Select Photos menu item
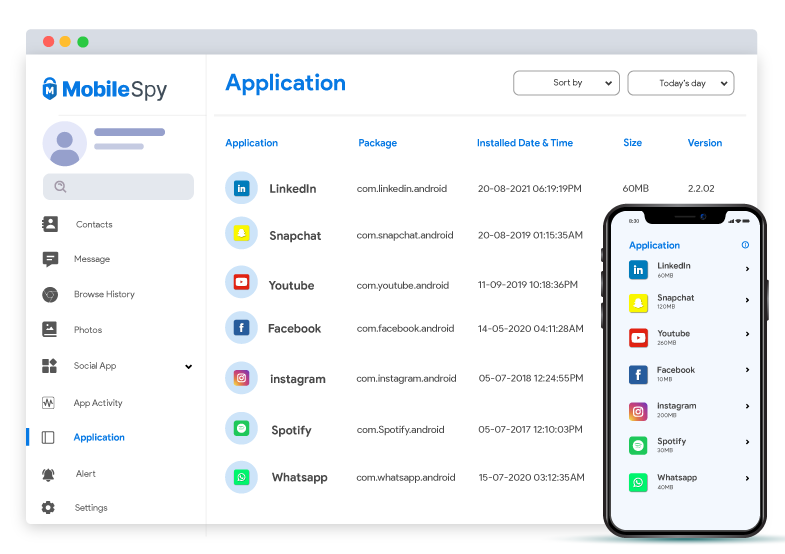Viewport: 785px width, 554px height. click(88, 330)
